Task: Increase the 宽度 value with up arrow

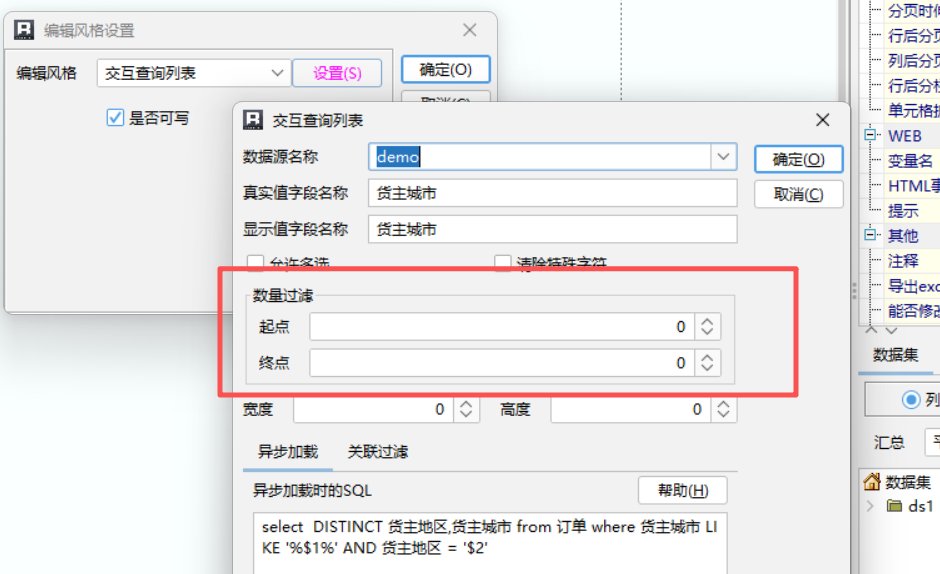Action: [466, 404]
